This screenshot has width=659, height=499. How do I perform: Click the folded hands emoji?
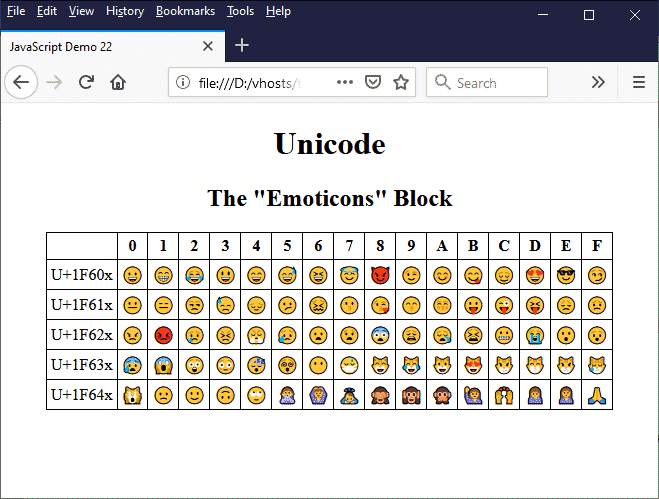point(597,395)
